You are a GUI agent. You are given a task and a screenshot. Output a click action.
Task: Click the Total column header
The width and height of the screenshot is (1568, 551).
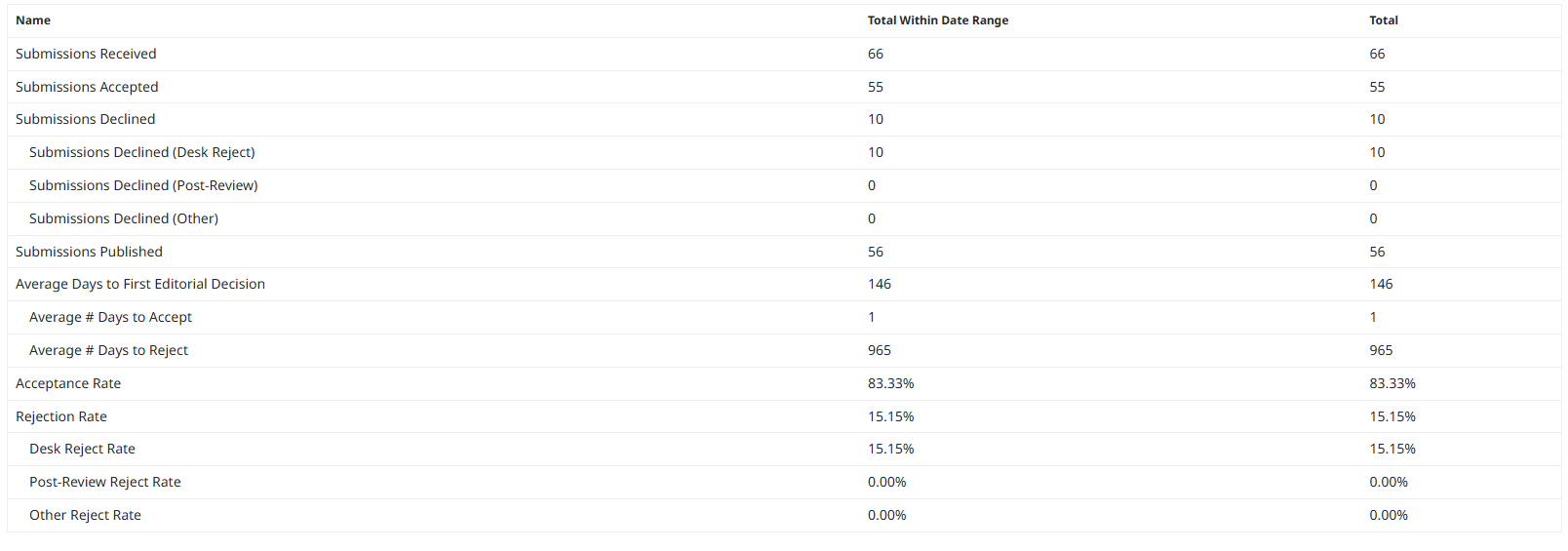coord(1383,20)
